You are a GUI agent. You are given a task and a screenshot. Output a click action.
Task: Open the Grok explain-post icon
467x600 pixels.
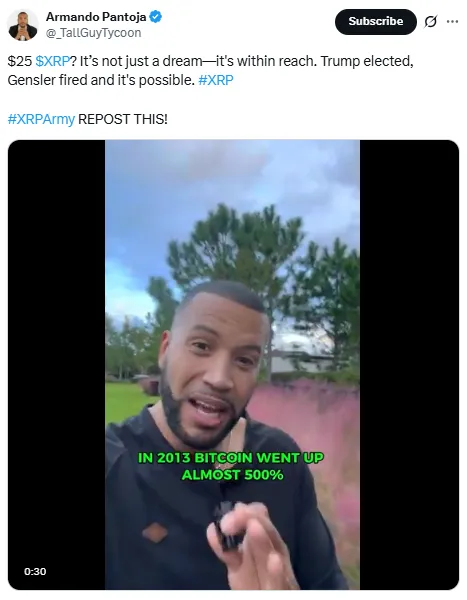pyautogui.click(x=430, y=22)
